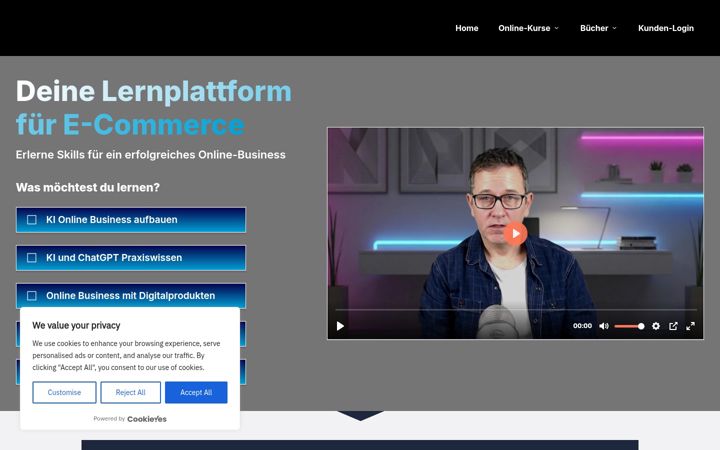This screenshot has width=720, height=450.
Task: Click the subtitle 'Erlerne Skills für ein erfolgreiches Online-Business'
Action: point(151,155)
